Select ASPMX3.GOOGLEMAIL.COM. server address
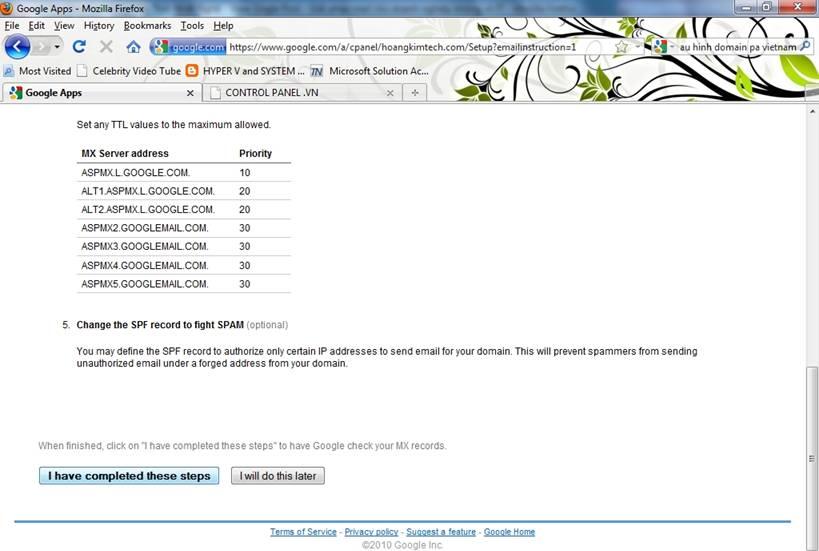The height and width of the screenshot is (551, 819). [x=145, y=247]
